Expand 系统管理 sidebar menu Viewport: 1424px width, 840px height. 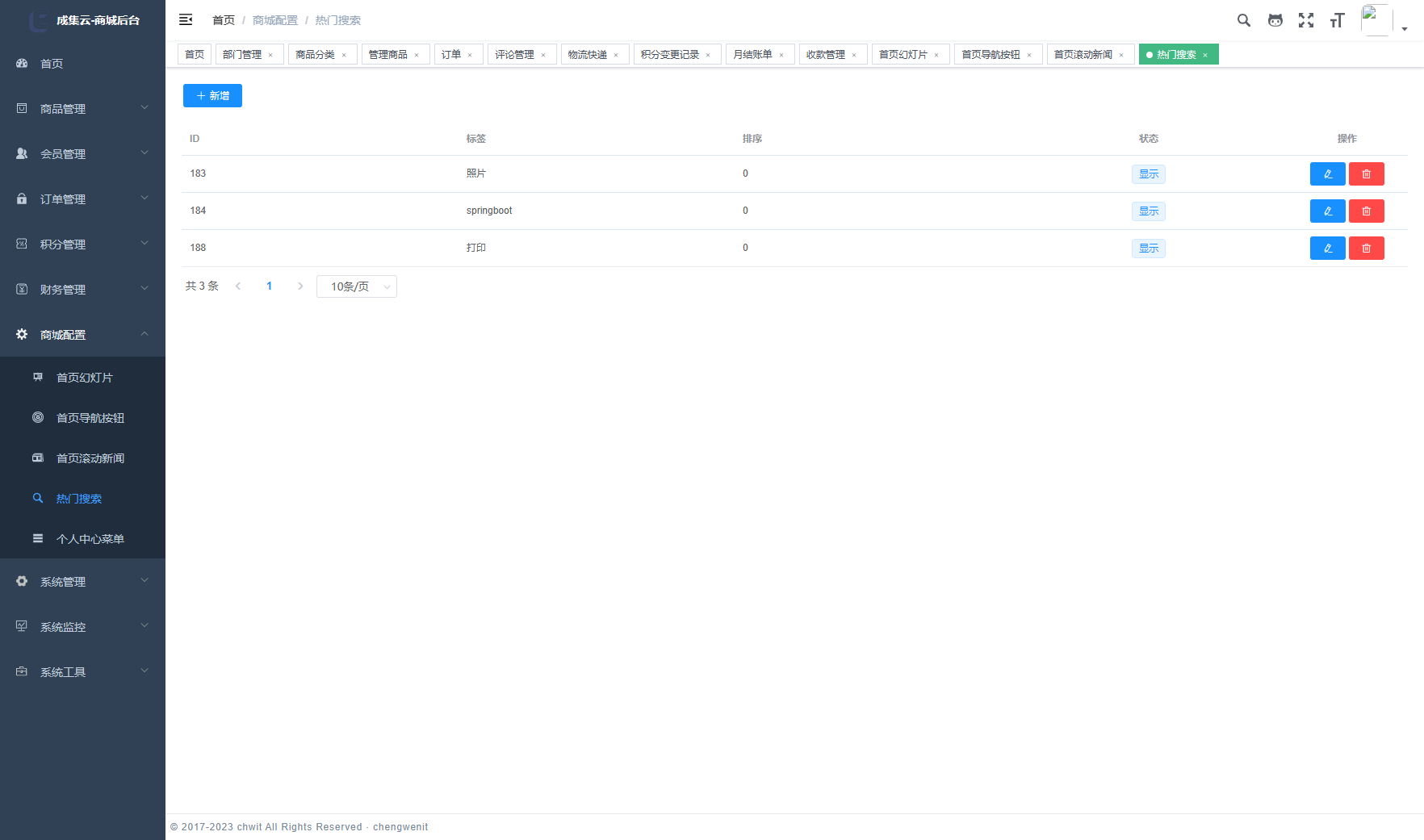pos(82,581)
